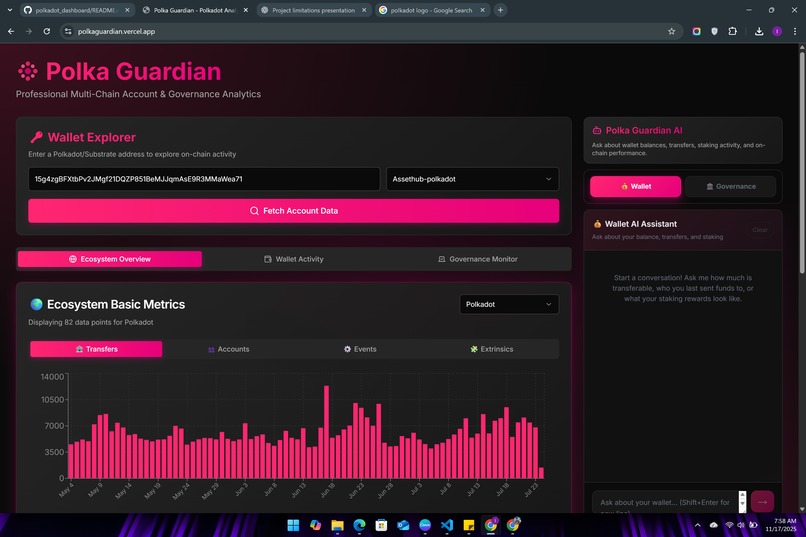Click the tallest bar near Jun 18

pos(326,432)
